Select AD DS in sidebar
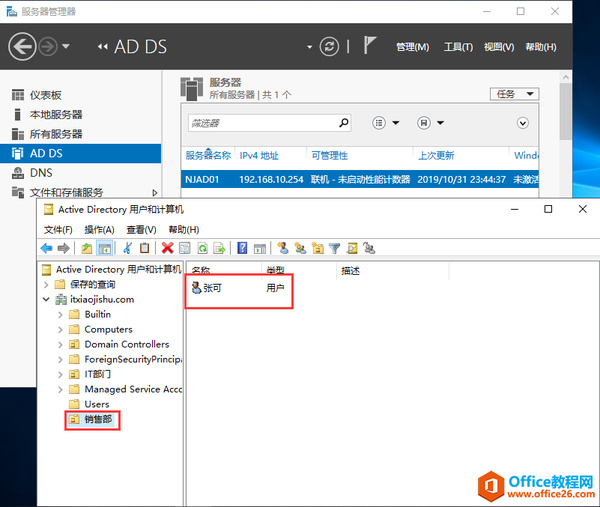The image size is (600, 507). (80, 153)
